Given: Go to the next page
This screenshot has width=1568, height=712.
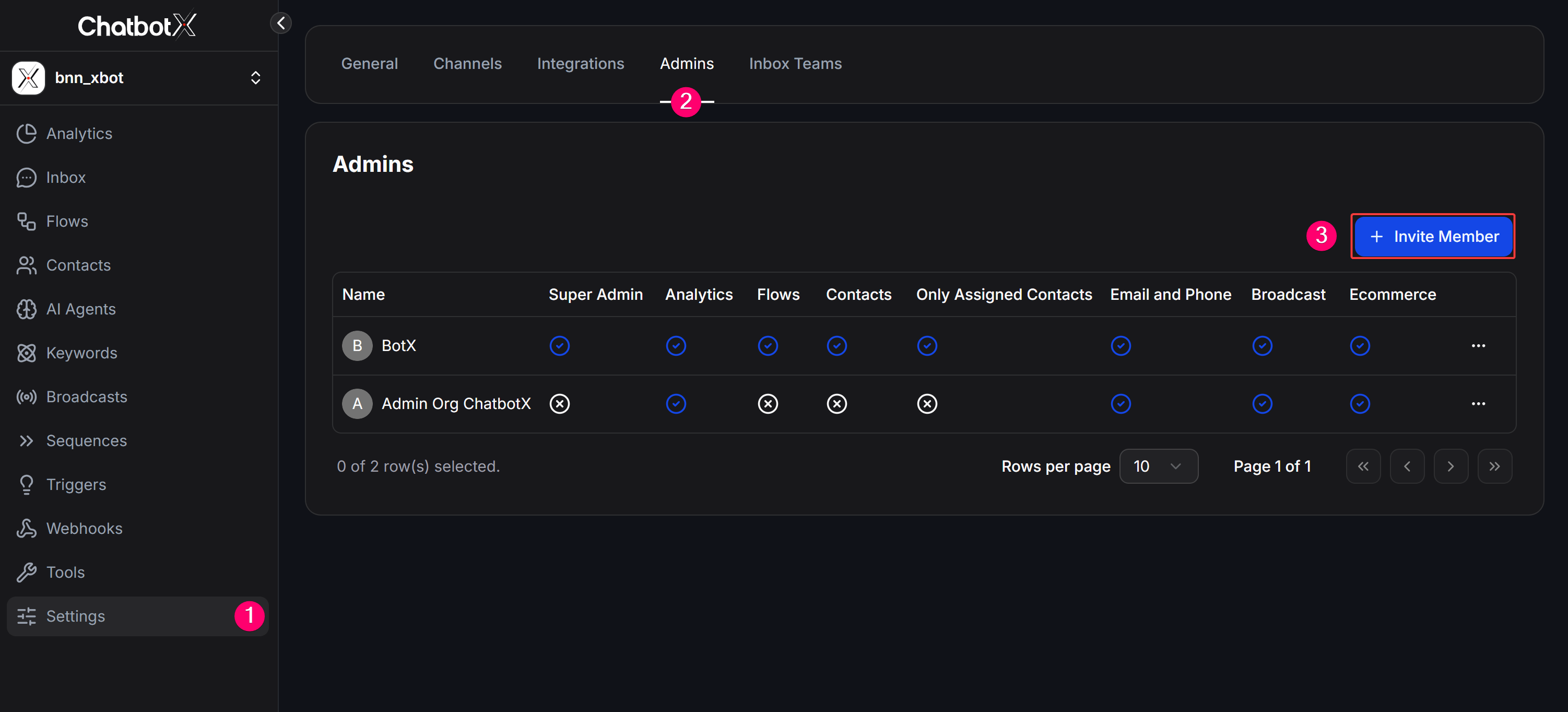Looking at the screenshot, I should [1451, 466].
